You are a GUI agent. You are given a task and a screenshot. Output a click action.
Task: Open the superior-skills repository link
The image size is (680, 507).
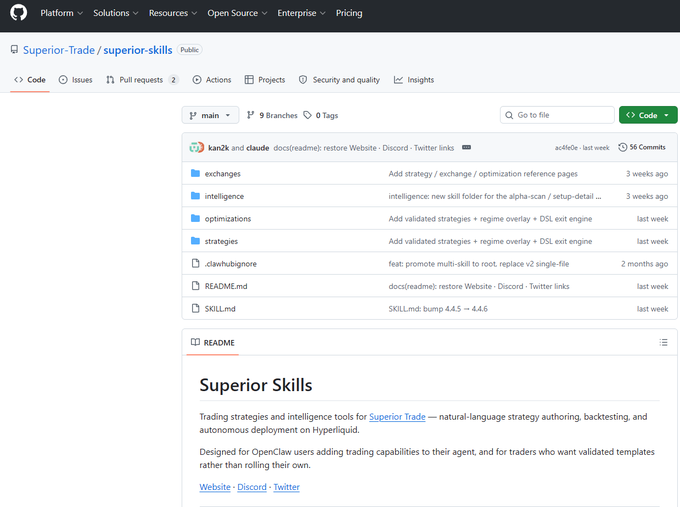[x=137, y=50]
